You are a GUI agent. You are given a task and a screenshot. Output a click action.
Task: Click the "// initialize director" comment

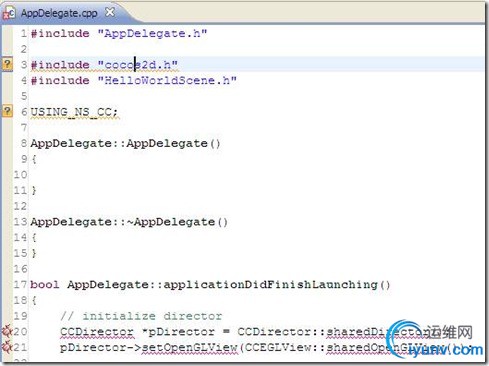coord(141,316)
